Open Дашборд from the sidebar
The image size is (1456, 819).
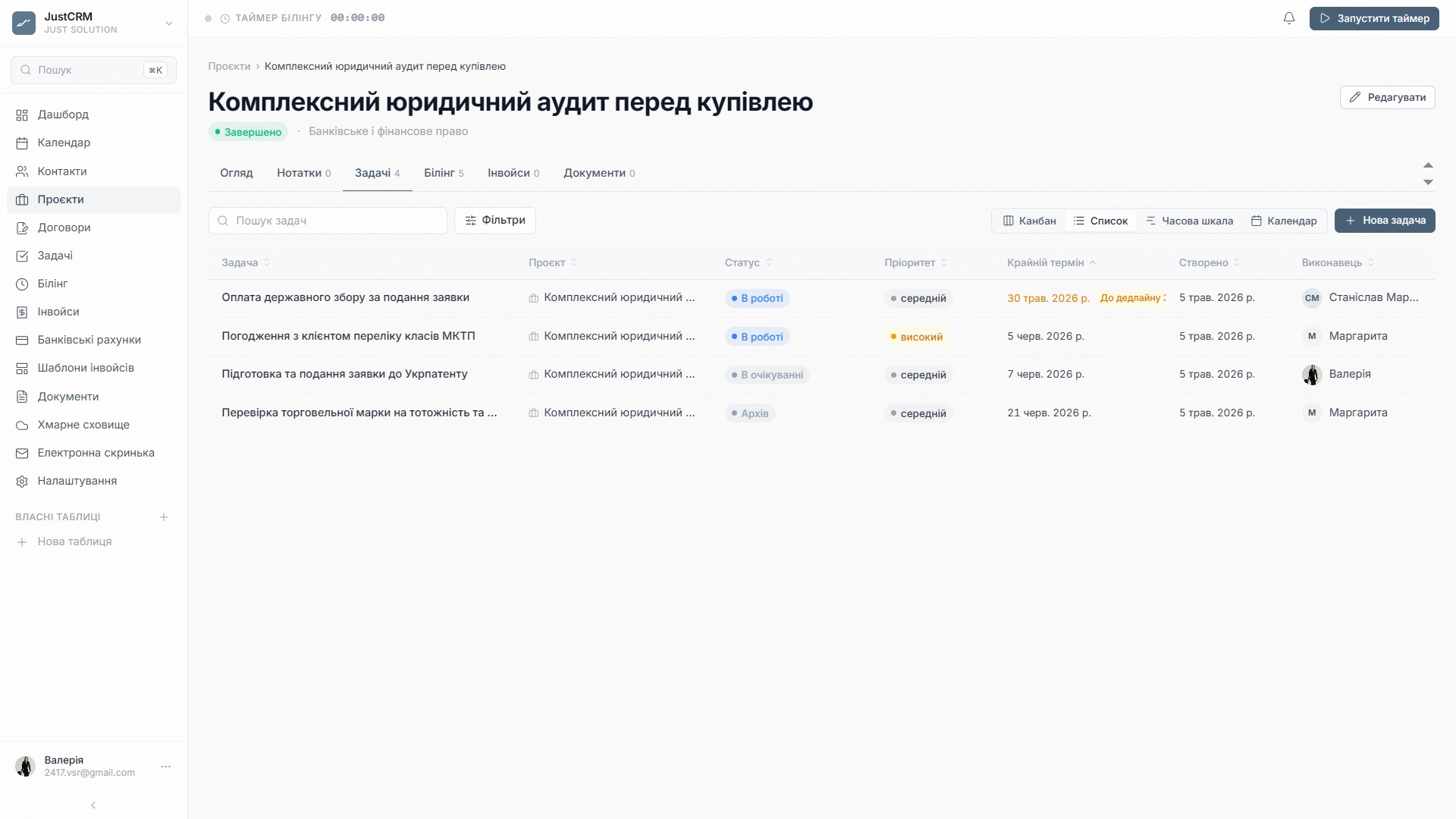(93, 115)
